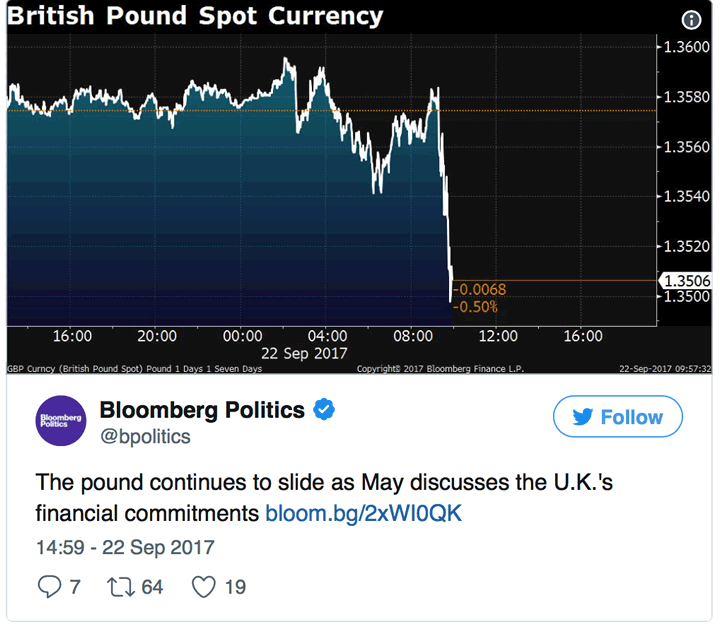Retweet using the arrows icon
720x625 pixels.
119,586
